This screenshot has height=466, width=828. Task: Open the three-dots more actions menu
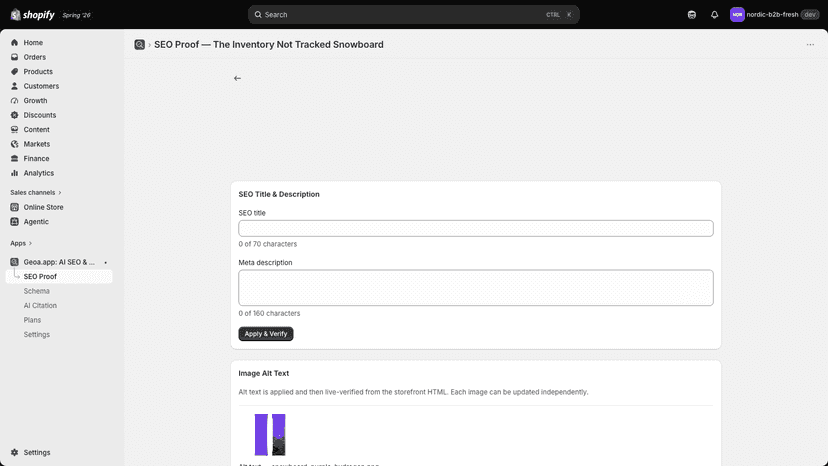click(x=810, y=45)
